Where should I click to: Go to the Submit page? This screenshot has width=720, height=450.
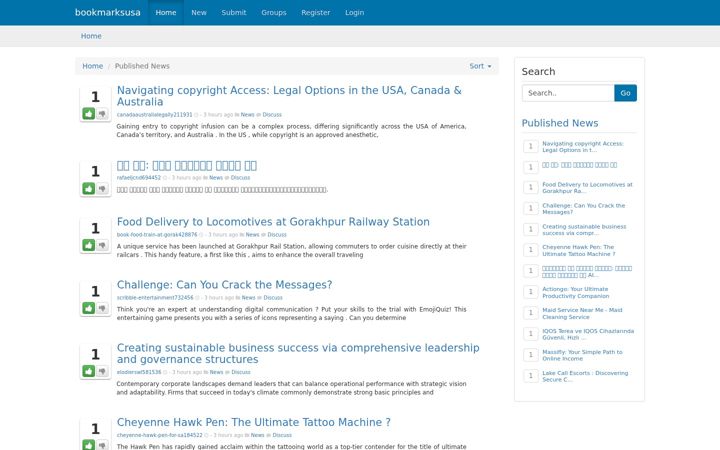pyautogui.click(x=234, y=12)
